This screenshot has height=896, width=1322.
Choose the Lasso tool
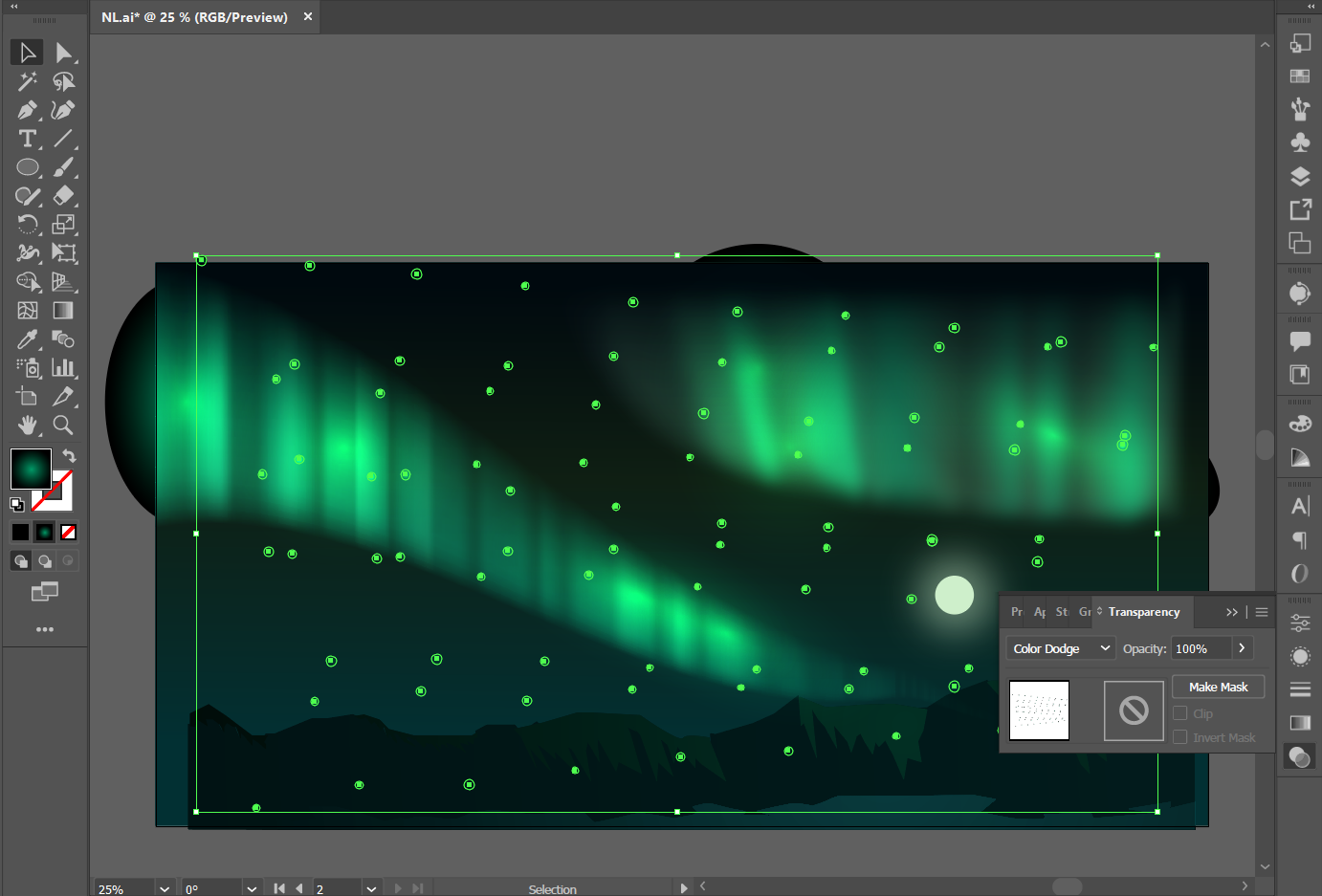point(63,81)
